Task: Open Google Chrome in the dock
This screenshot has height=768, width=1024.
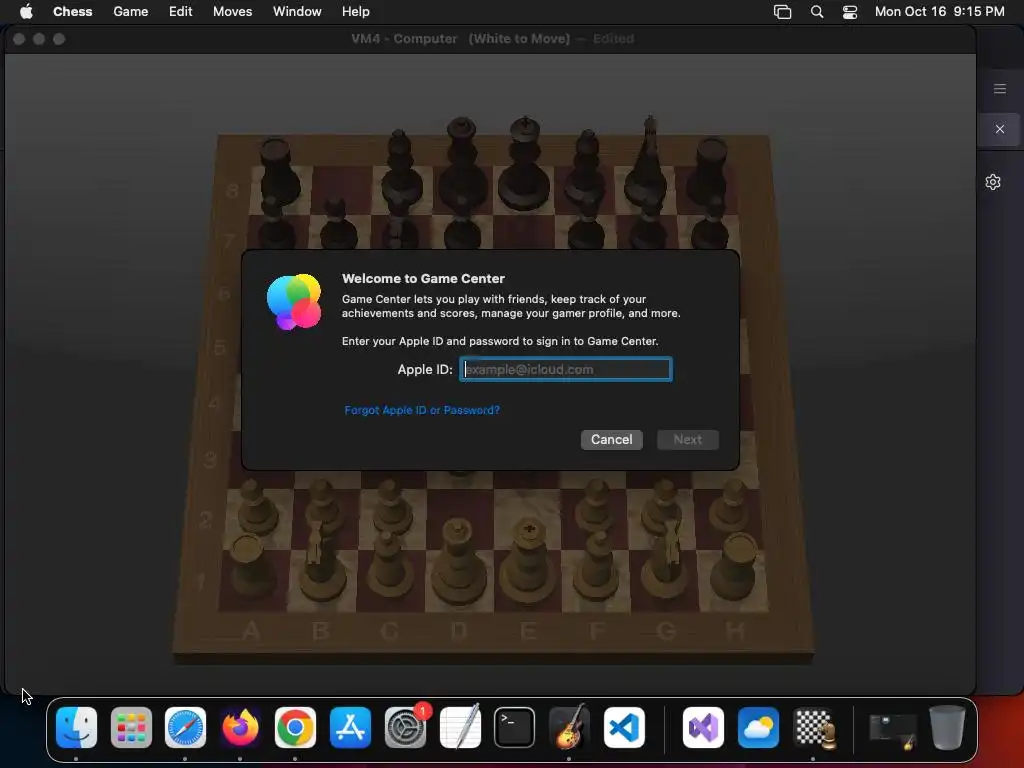Action: [x=295, y=728]
